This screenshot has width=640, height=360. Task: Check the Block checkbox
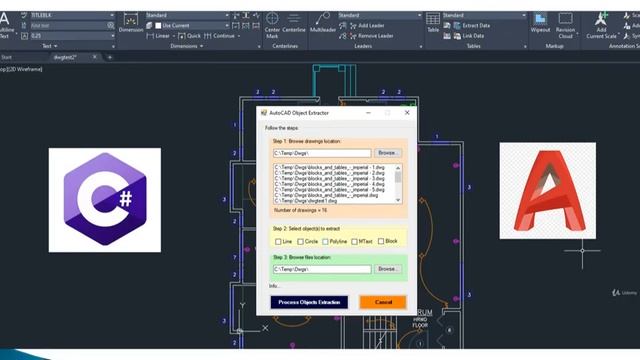click(x=381, y=241)
